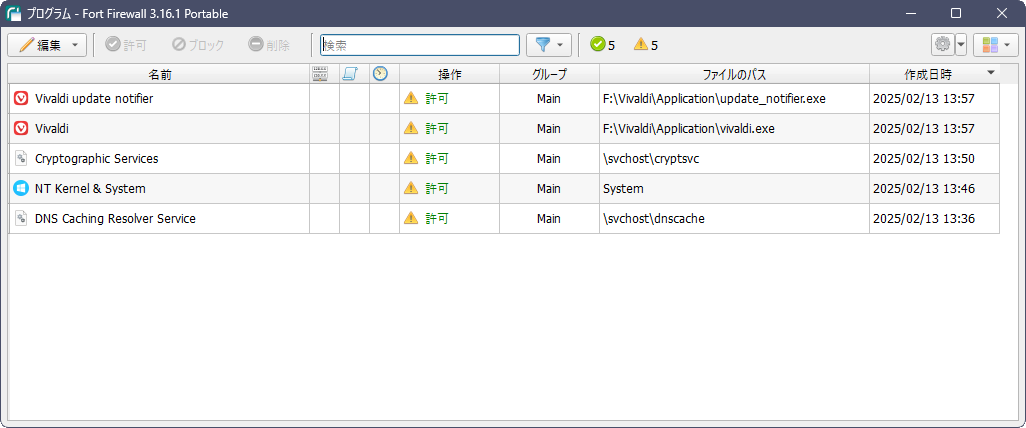Select the Vivaldi update notifier name
Image resolution: width=1026 pixels, height=428 pixels.
94,99
